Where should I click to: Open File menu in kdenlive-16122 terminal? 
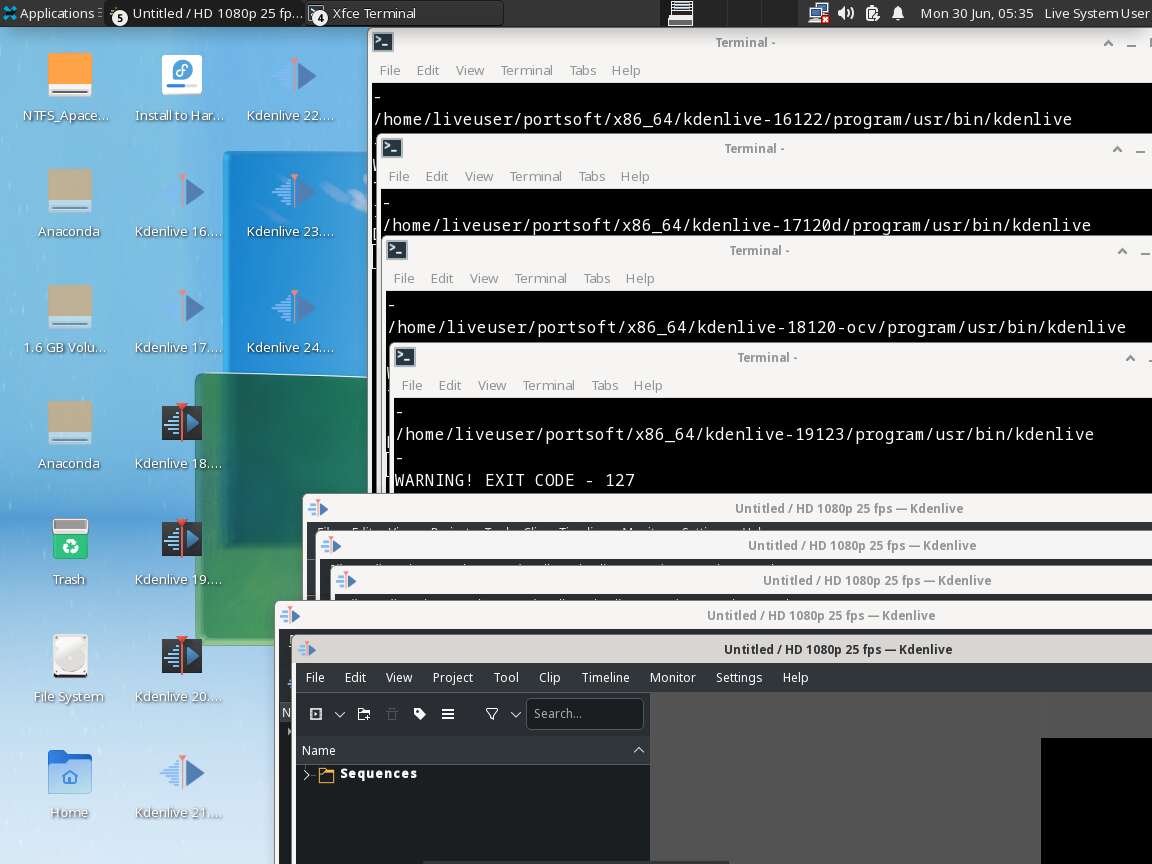[x=389, y=71]
